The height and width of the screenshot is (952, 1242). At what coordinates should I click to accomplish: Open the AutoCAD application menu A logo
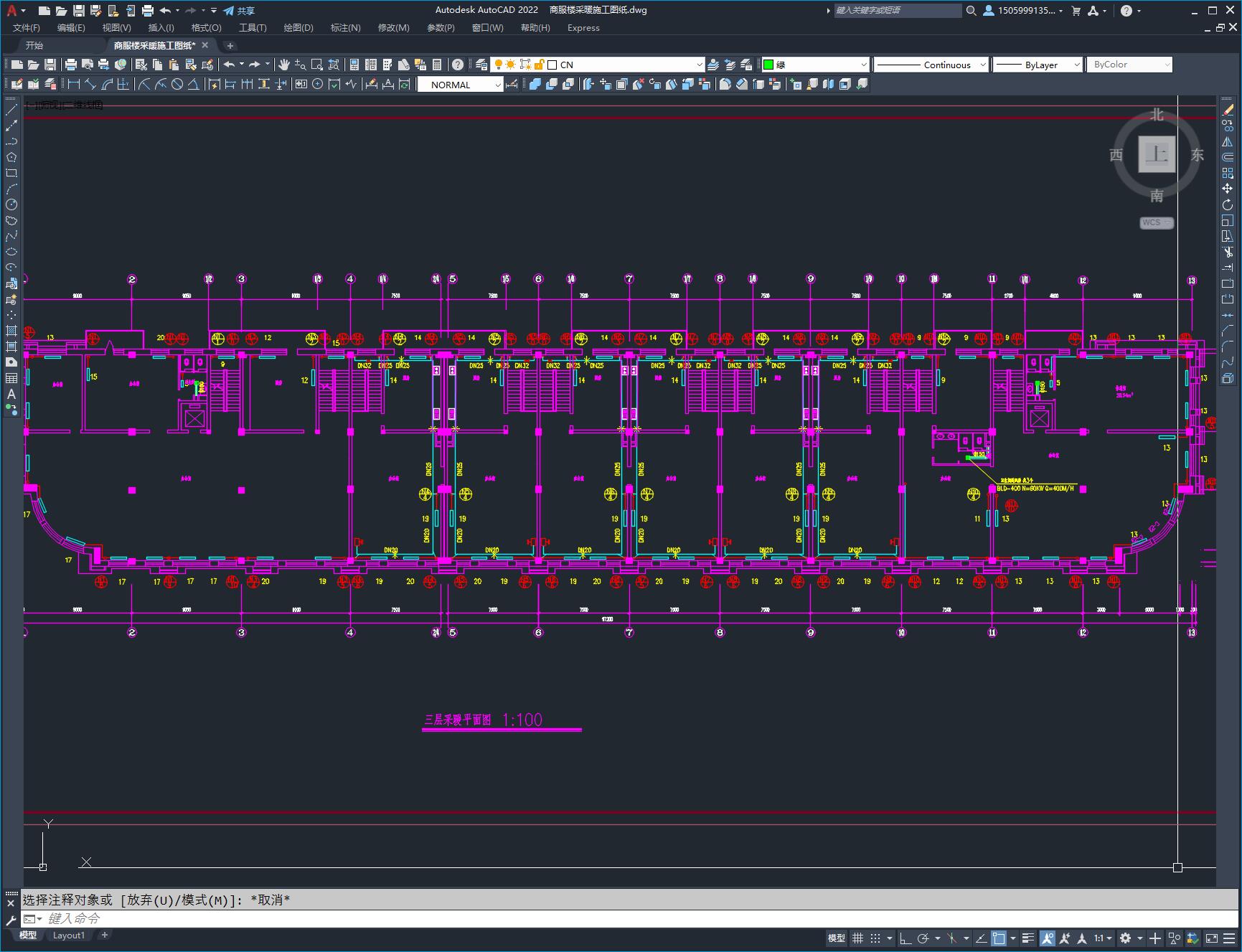(11, 10)
